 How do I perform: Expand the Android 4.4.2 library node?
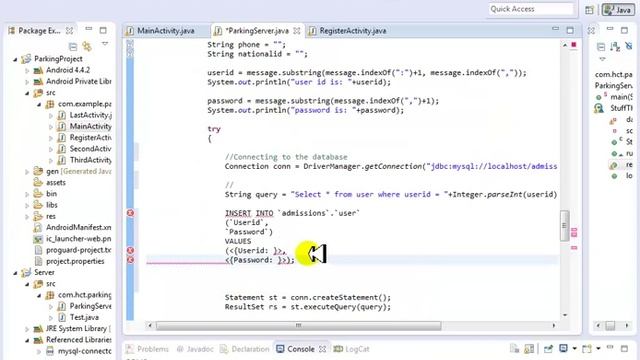[x=27, y=71]
